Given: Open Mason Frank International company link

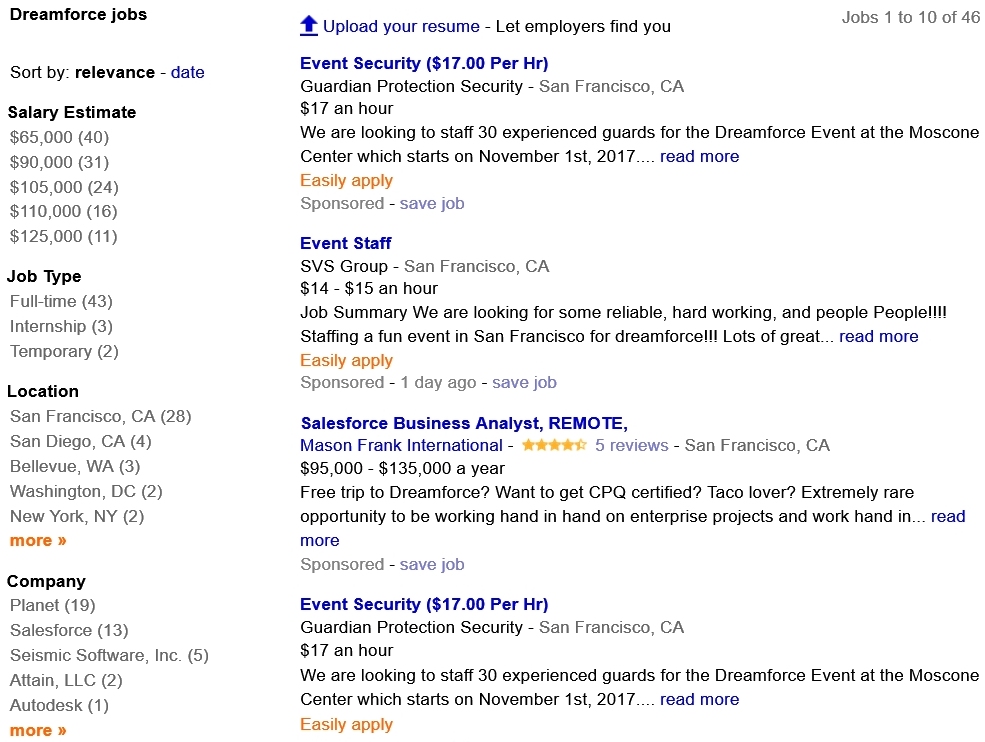Looking at the screenshot, I should [401, 445].
